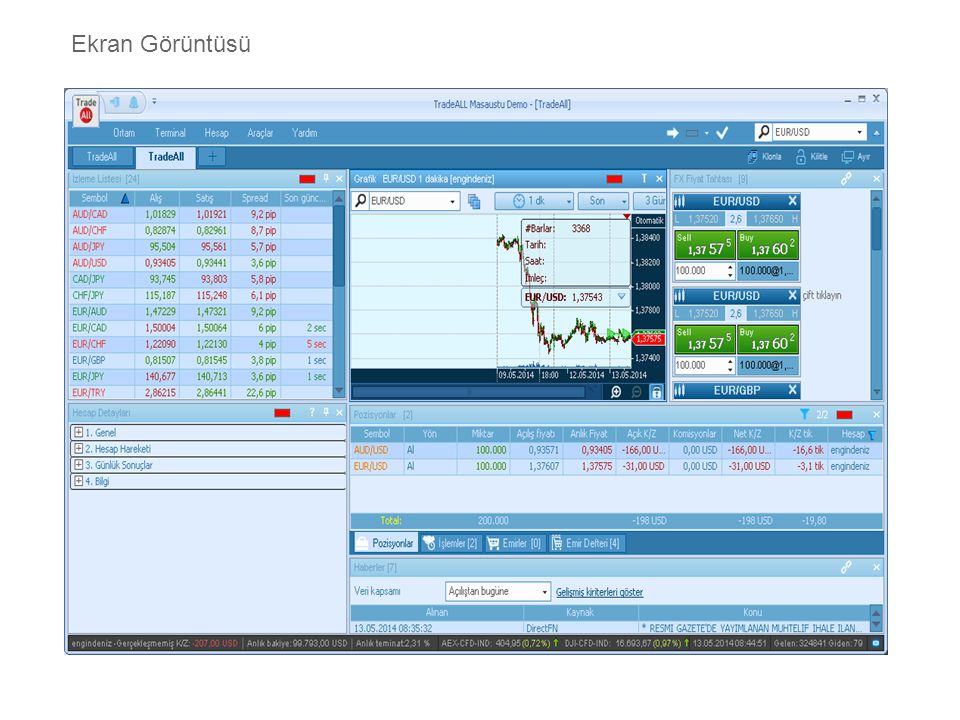Click the horizontal scrollbar beneath the chart
This screenshot has width=960, height=720.
(468, 392)
